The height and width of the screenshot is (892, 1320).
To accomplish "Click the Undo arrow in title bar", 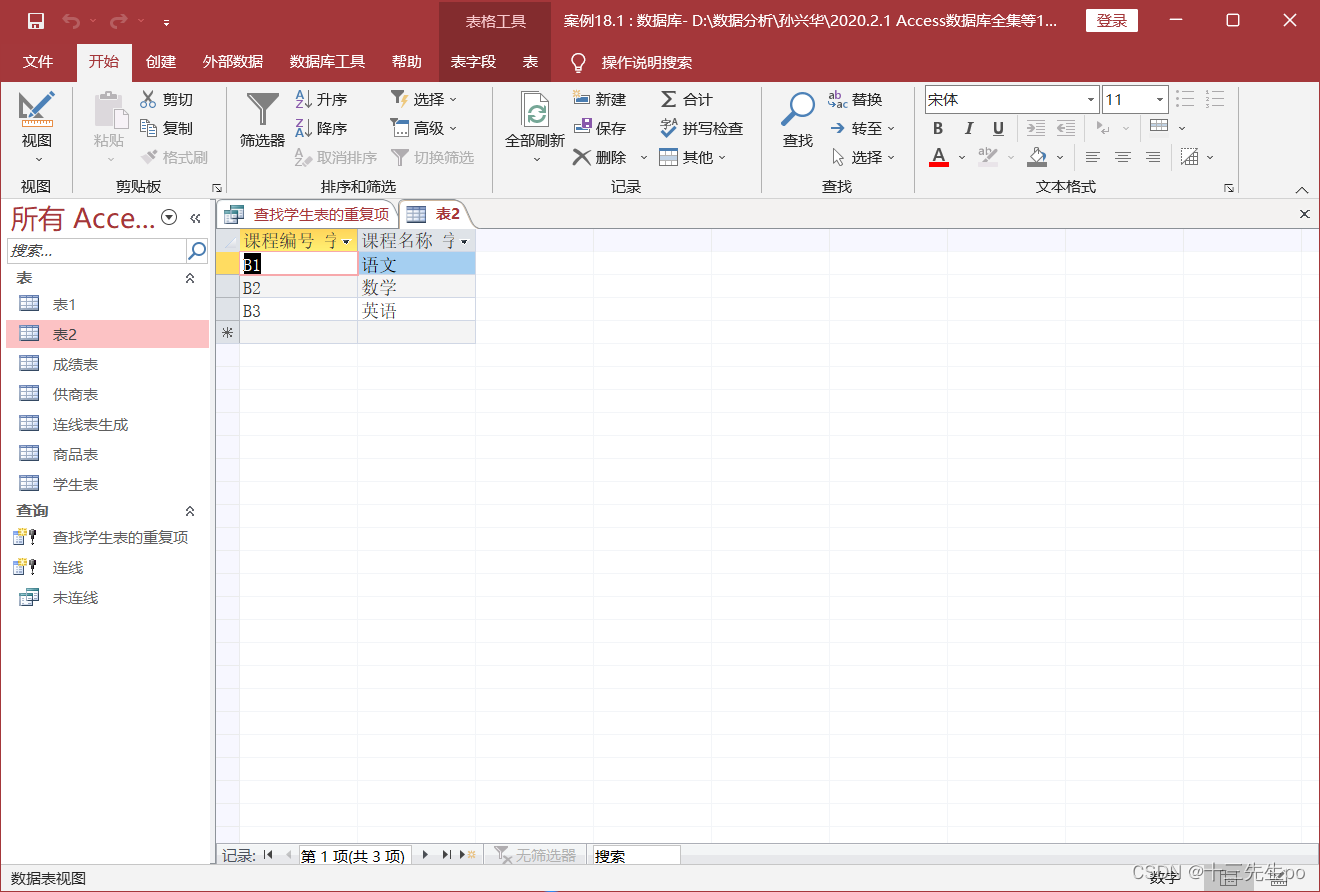I will [71, 21].
